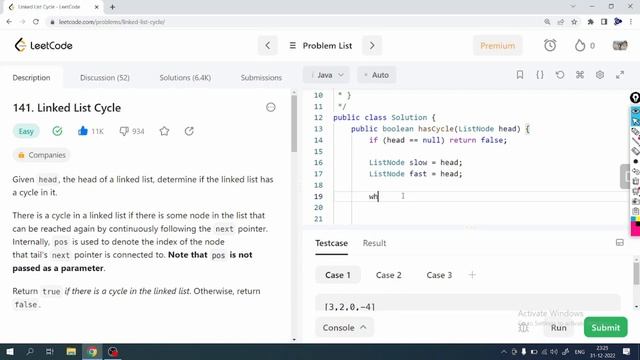This screenshot has width=640, height=360.
Task: Bookmark this page star in address bar
Action: (x=574, y=22)
